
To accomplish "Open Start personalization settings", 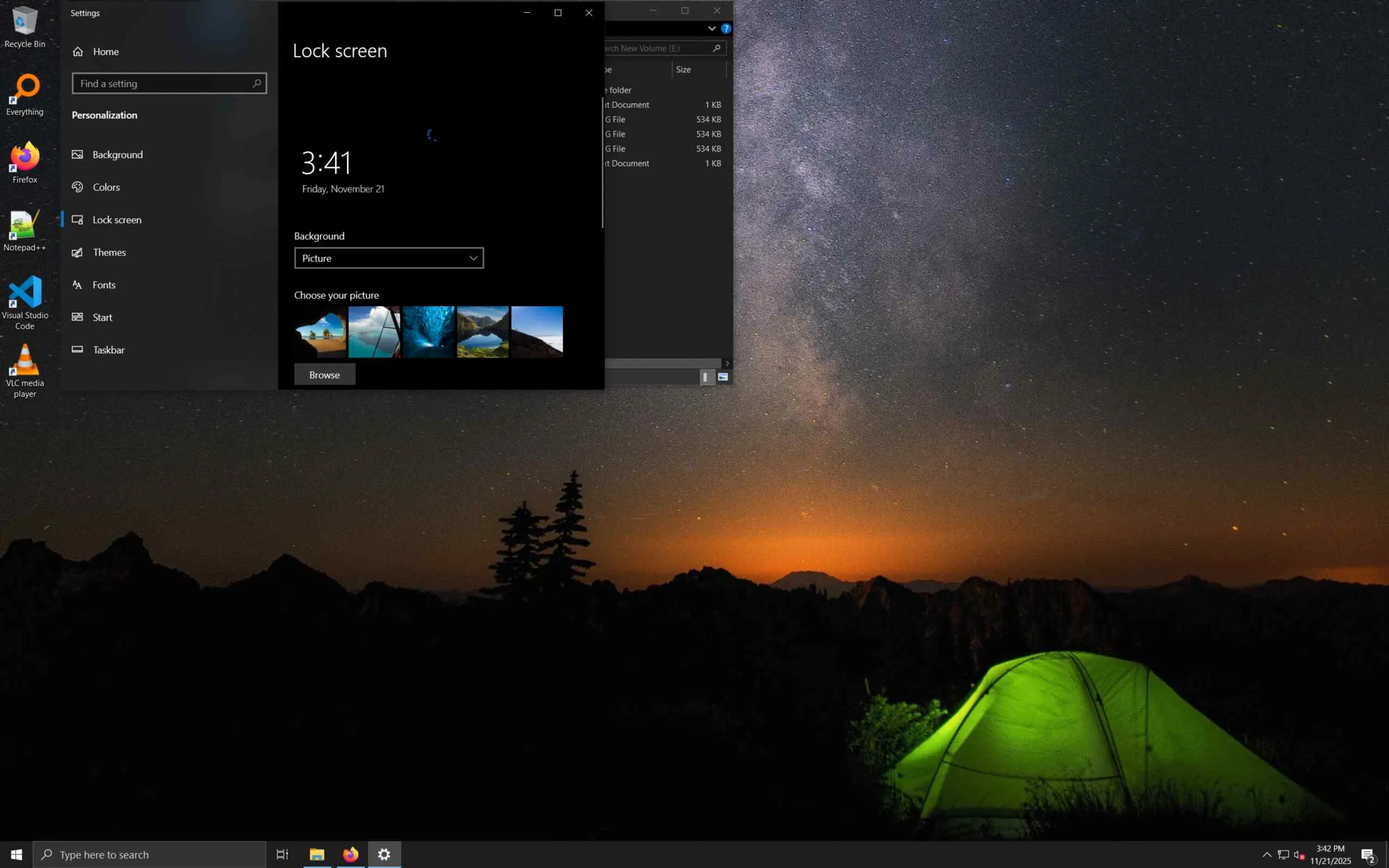I will click(x=102, y=317).
